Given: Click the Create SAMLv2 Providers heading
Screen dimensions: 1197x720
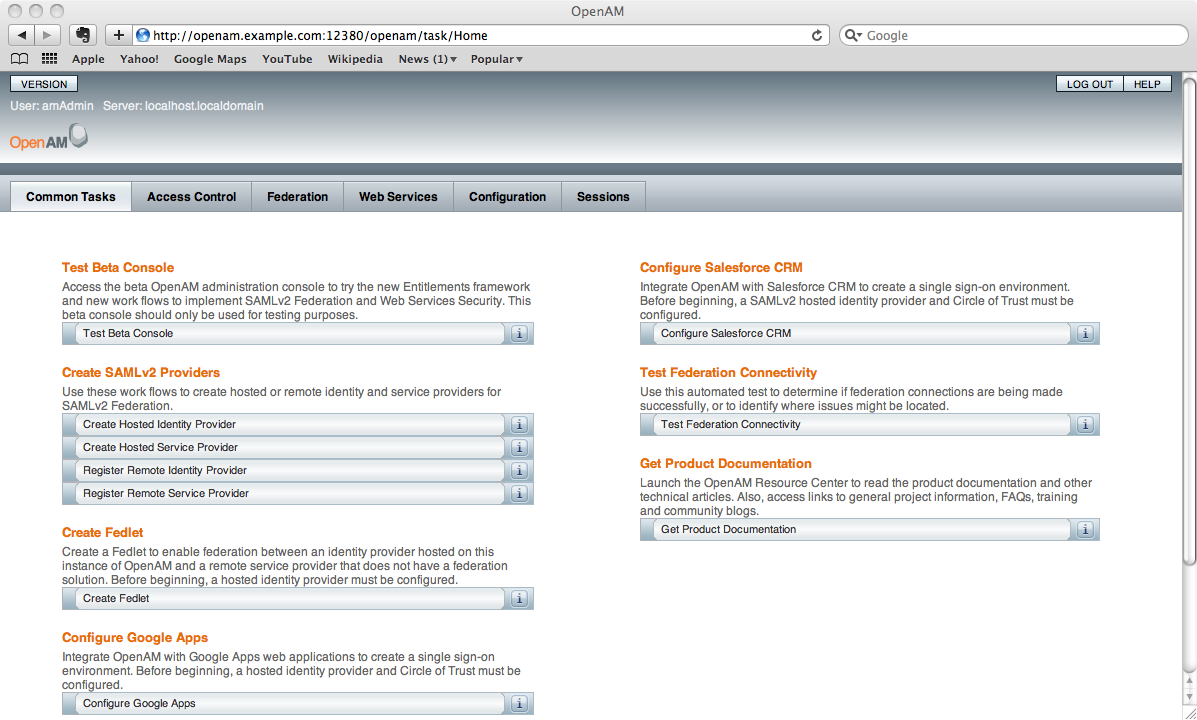Looking at the screenshot, I should 141,373.
